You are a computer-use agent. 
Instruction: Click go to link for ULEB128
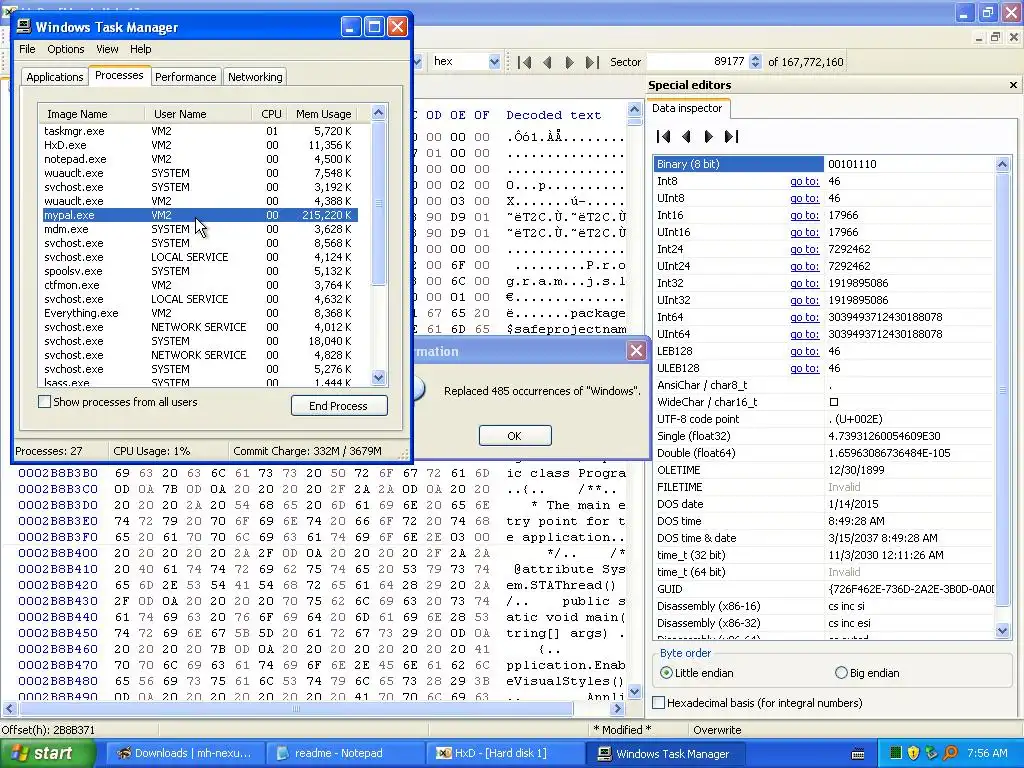[x=805, y=368]
